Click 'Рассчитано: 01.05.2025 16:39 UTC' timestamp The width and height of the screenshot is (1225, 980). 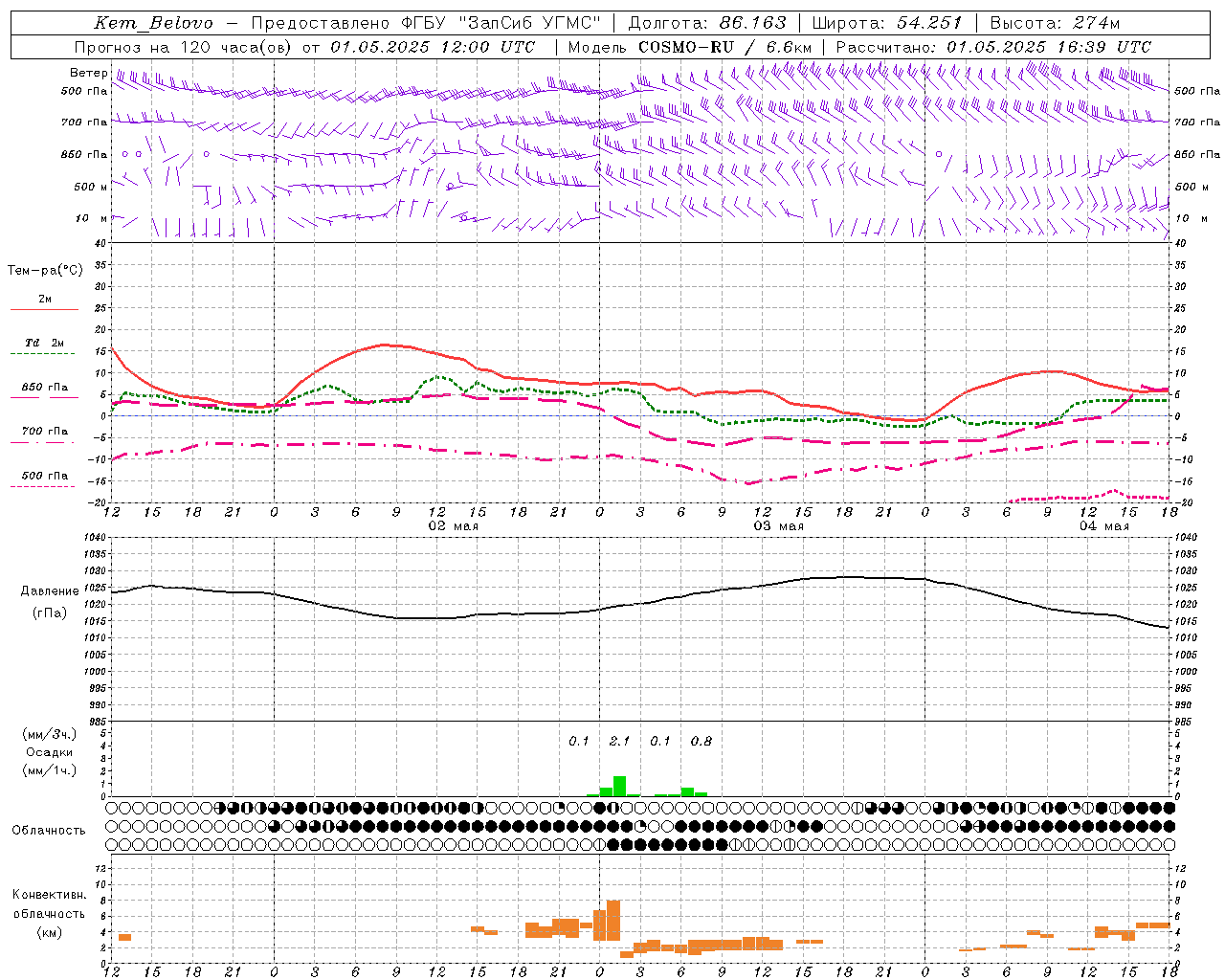(x=993, y=47)
